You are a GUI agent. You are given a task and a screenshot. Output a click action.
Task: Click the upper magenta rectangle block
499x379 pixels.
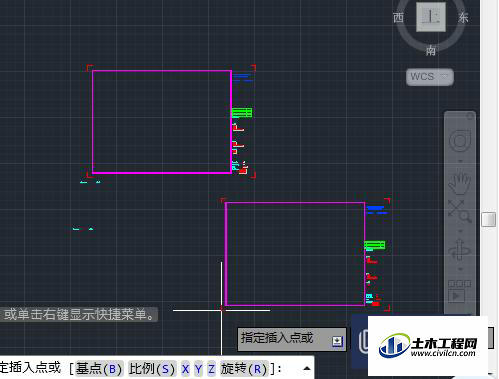coord(162,122)
